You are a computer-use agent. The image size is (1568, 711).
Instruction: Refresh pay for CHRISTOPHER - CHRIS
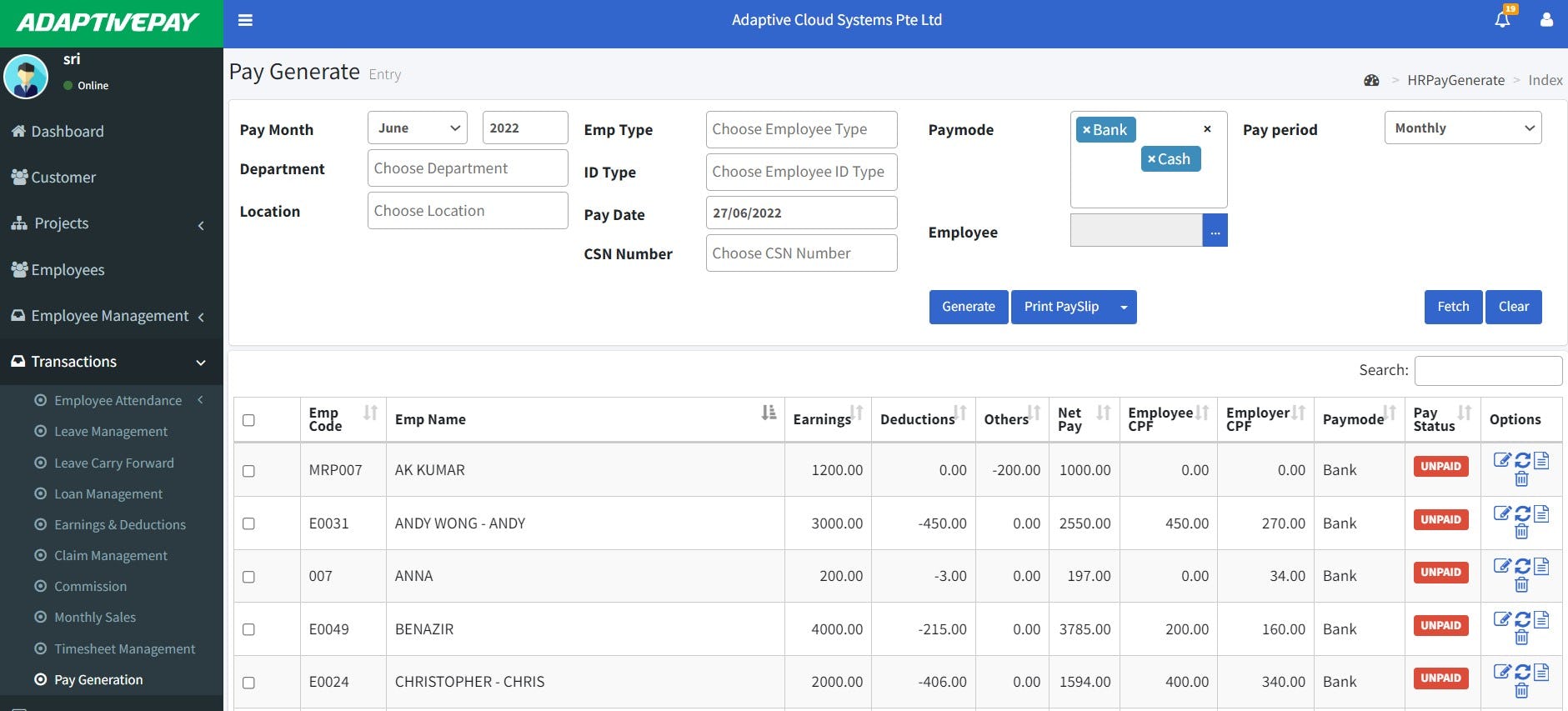(x=1522, y=672)
